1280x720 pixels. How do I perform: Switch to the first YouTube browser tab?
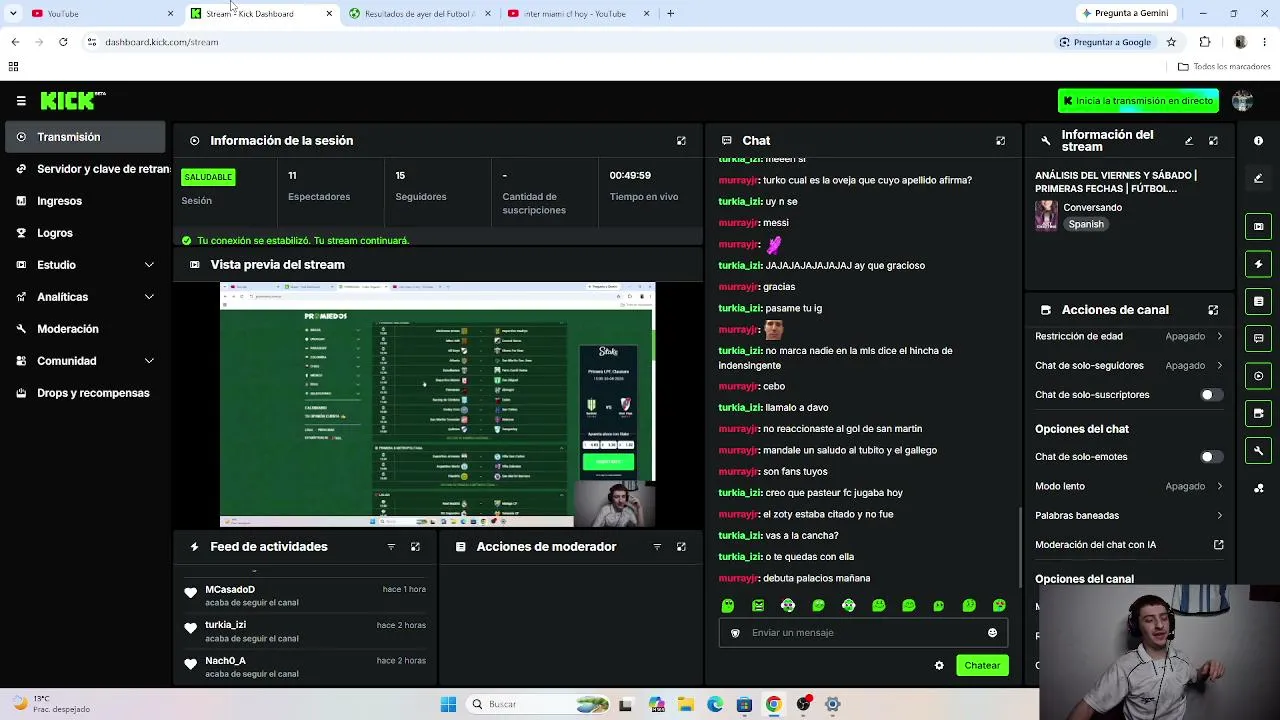(x=100, y=14)
